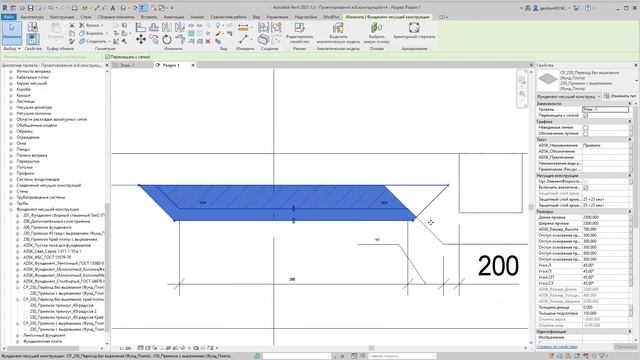Toggle 'Включить аналитическую' model checkbox
Image resolution: width=640 pixels, height=360 pixels.
585,187
